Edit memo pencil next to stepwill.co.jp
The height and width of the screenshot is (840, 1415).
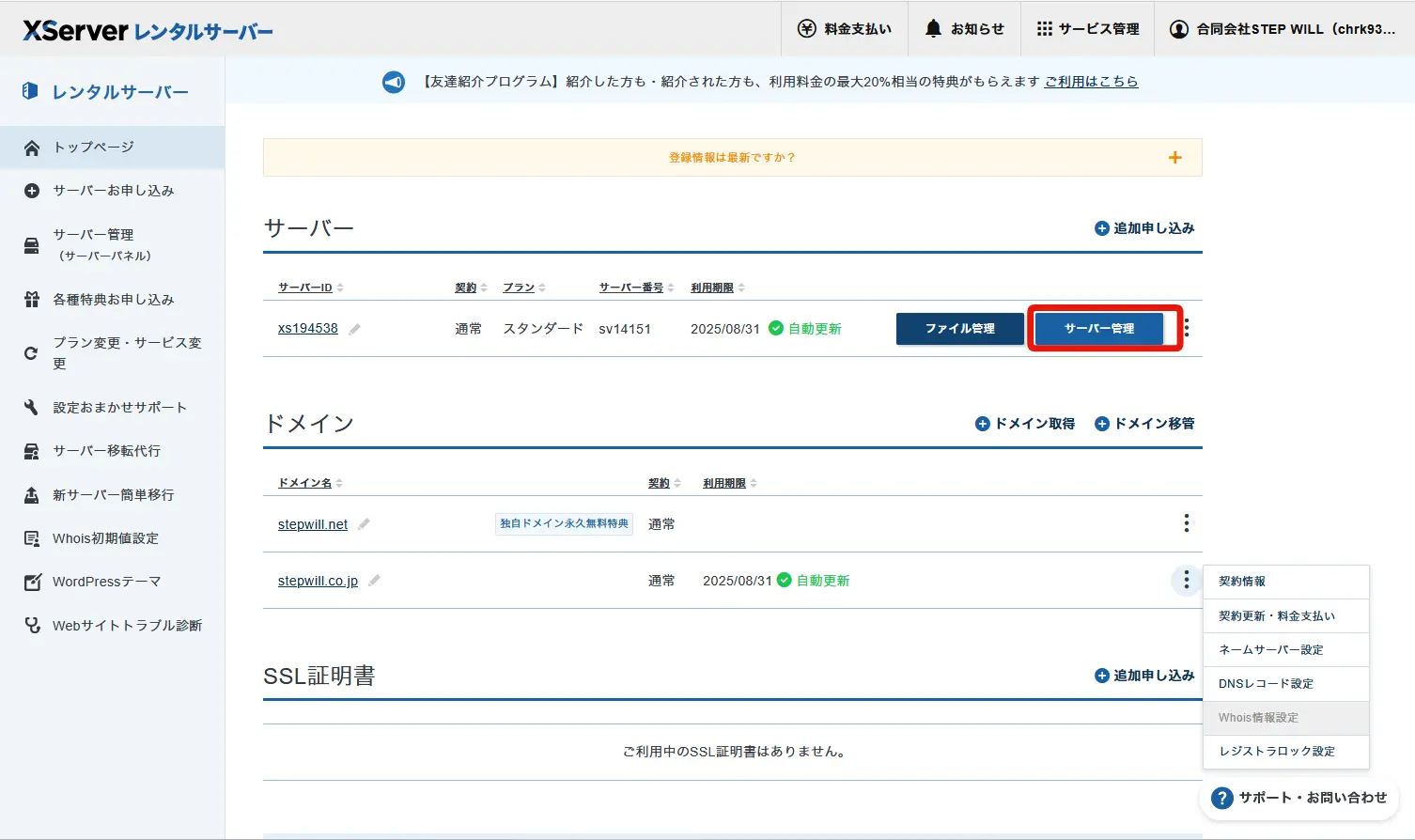374,581
